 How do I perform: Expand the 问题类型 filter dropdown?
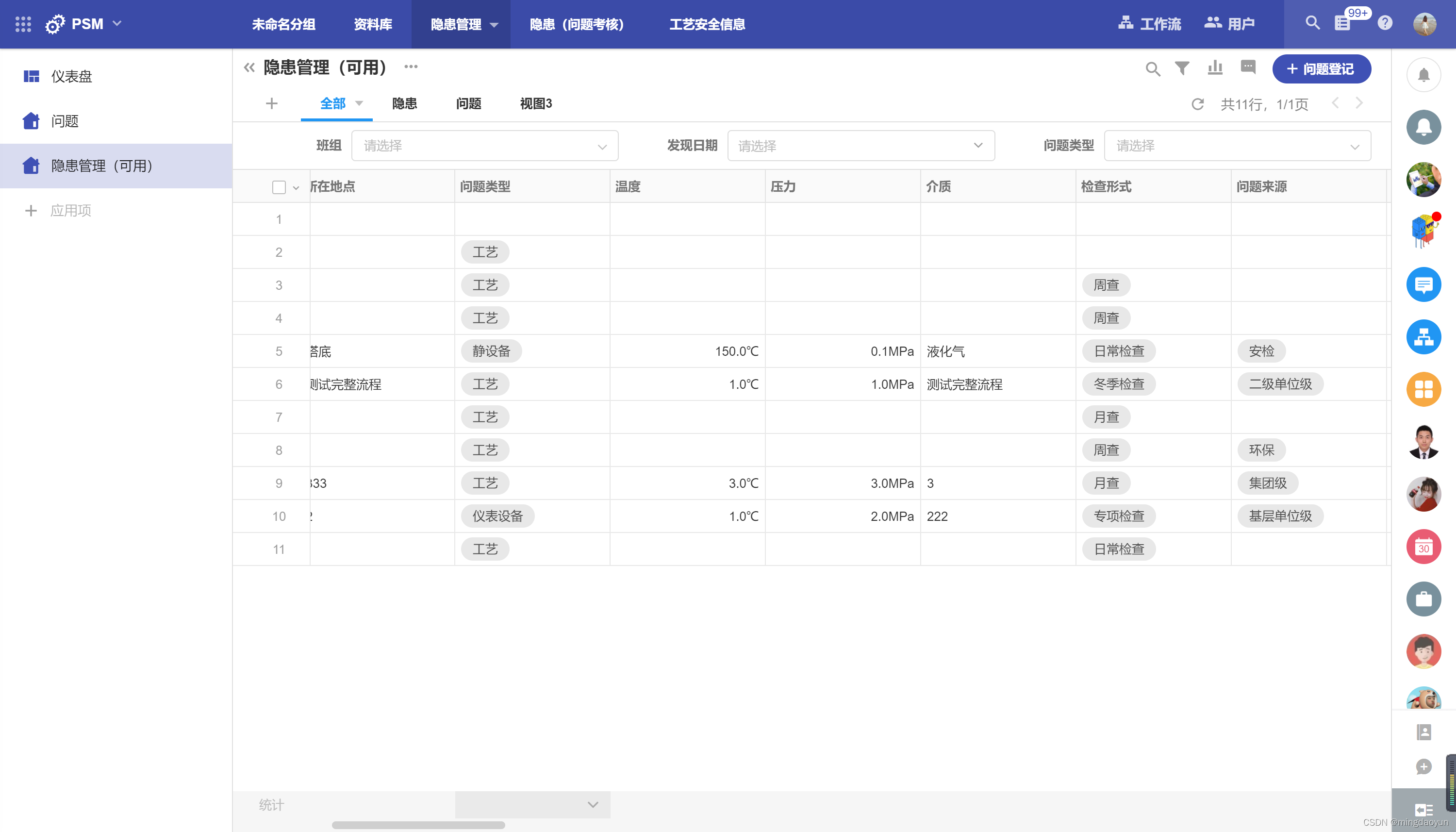tap(1237, 146)
